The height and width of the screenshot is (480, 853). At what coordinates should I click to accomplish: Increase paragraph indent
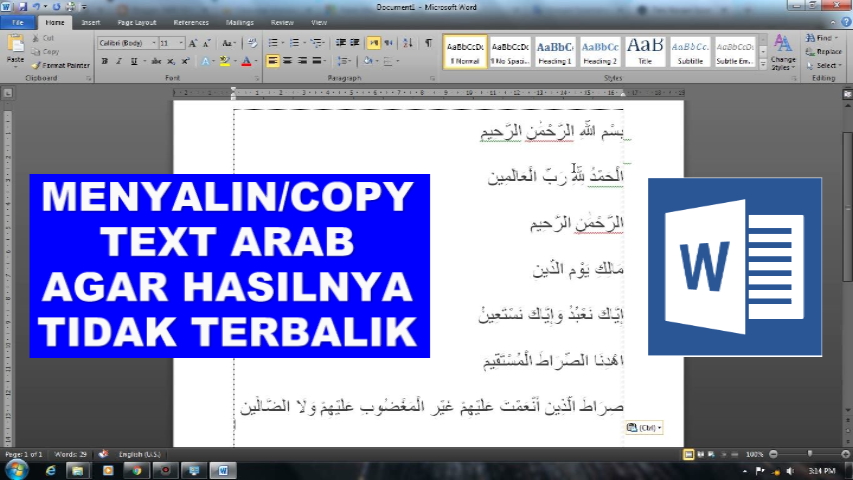point(355,43)
